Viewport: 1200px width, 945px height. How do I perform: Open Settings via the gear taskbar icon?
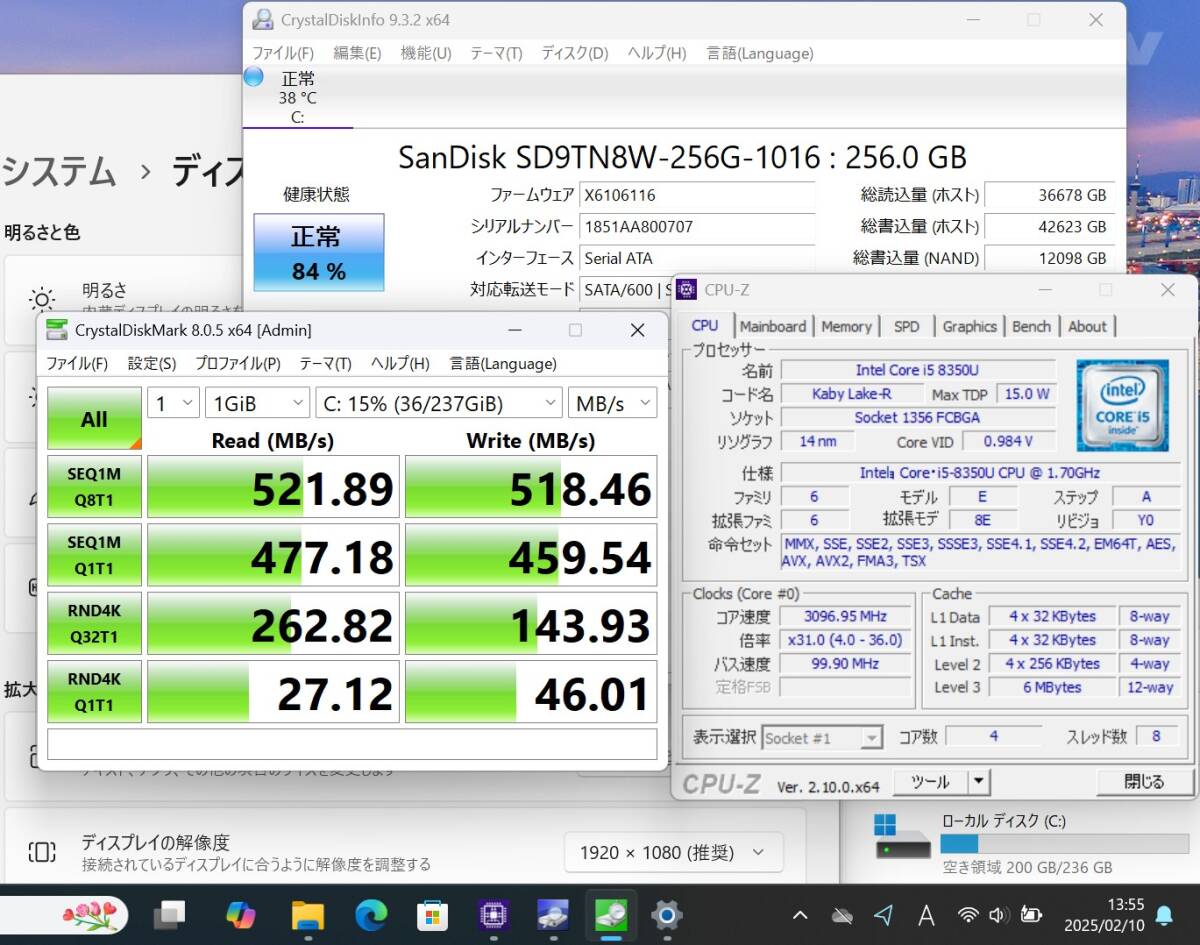pyautogui.click(x=667, y=914)
